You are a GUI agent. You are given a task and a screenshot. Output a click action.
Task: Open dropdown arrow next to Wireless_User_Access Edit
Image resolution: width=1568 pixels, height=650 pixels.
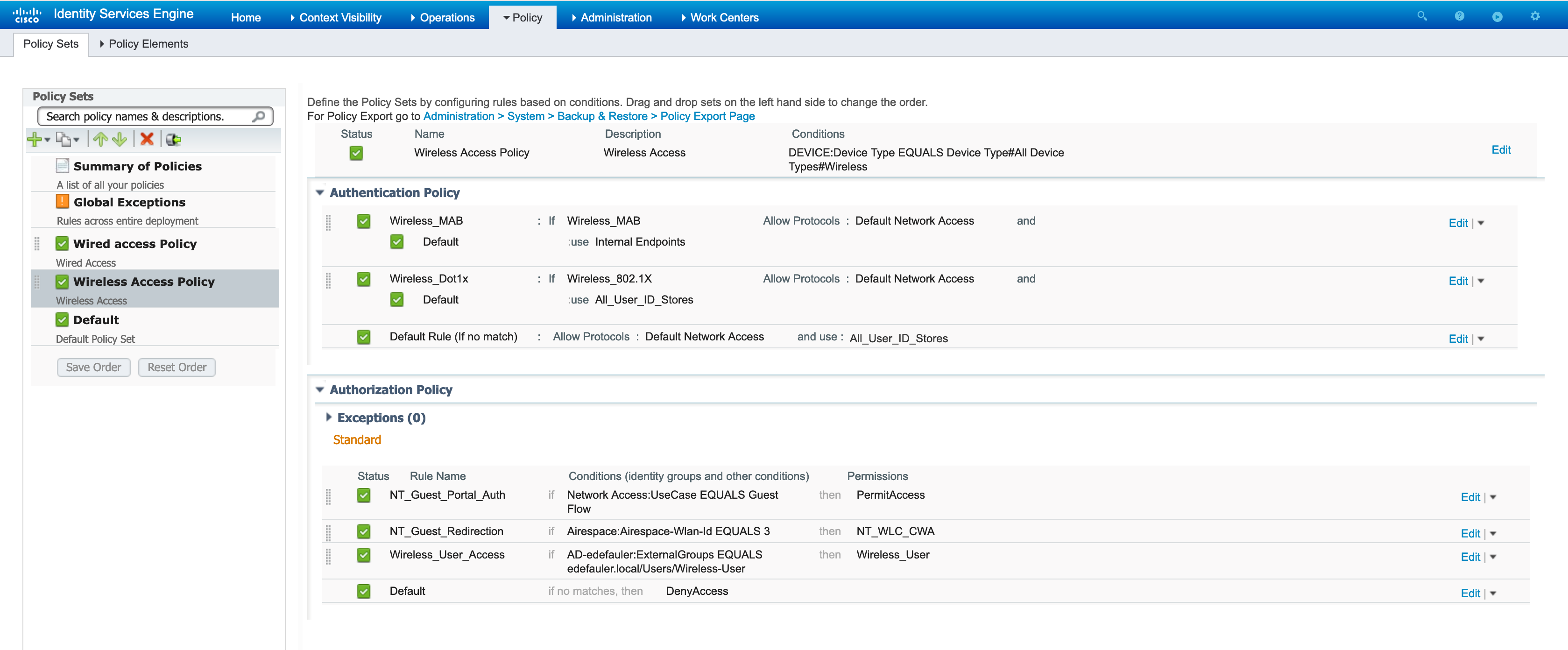(1493, 557)
